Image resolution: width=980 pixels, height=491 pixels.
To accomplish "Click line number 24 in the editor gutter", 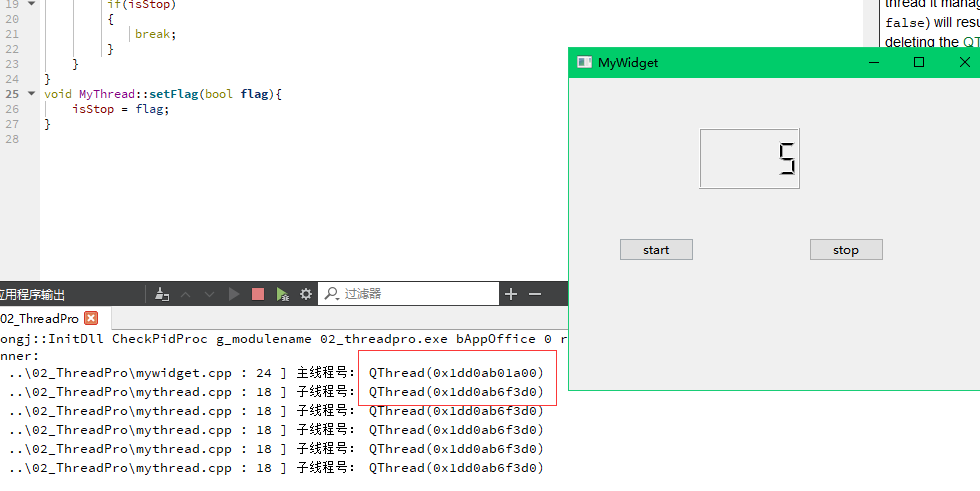I will click(12, 79).
